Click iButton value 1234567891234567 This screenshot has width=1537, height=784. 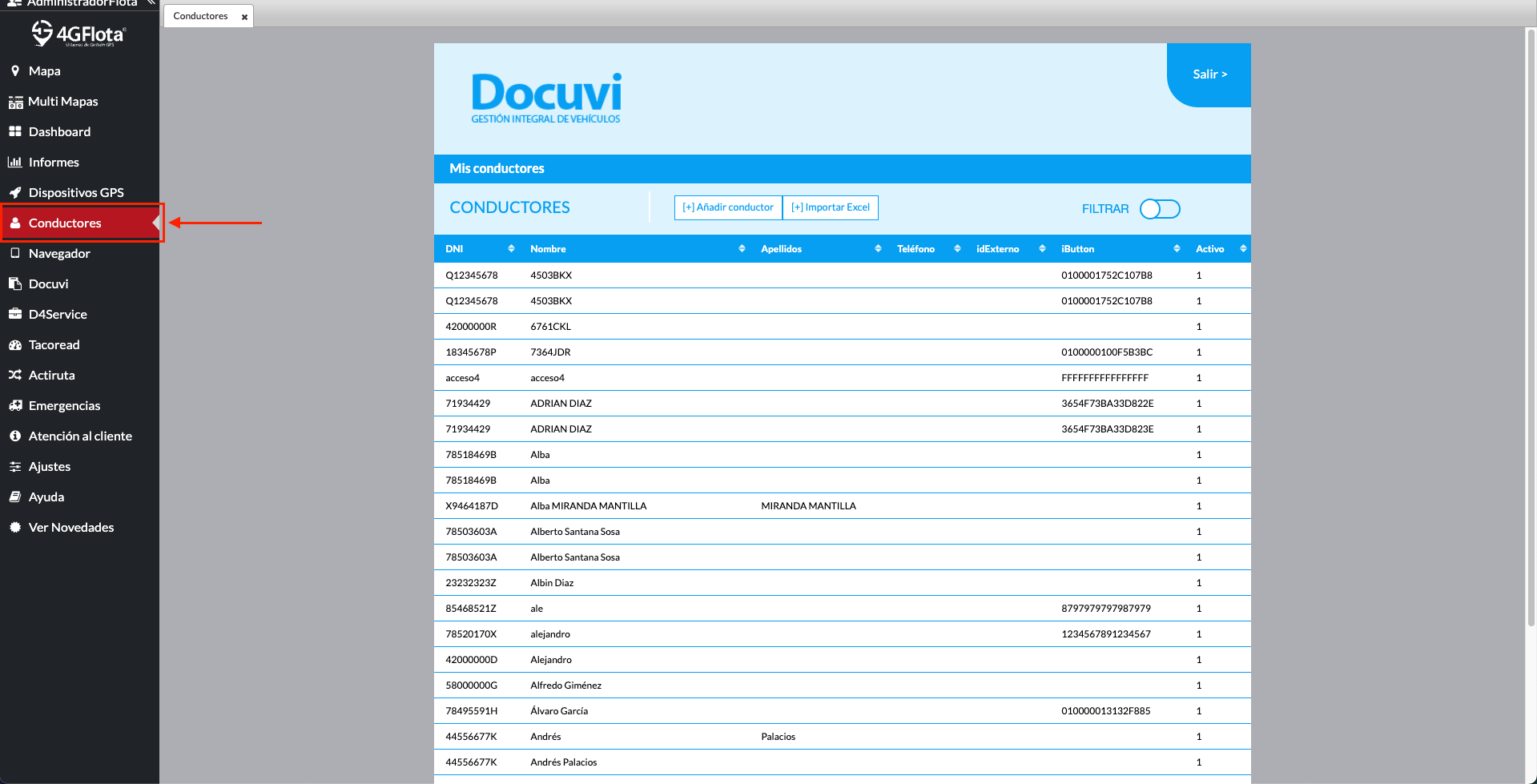click(x=1106, y=634)
